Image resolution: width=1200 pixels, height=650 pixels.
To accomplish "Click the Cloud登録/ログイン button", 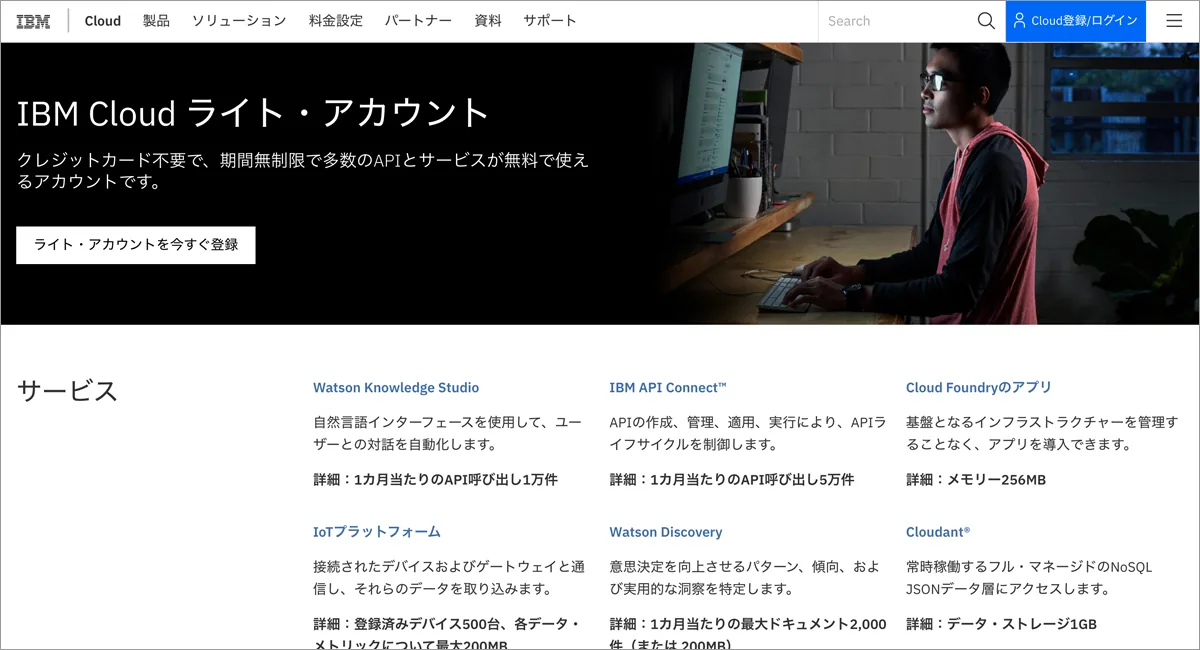I will [1076, 21].
